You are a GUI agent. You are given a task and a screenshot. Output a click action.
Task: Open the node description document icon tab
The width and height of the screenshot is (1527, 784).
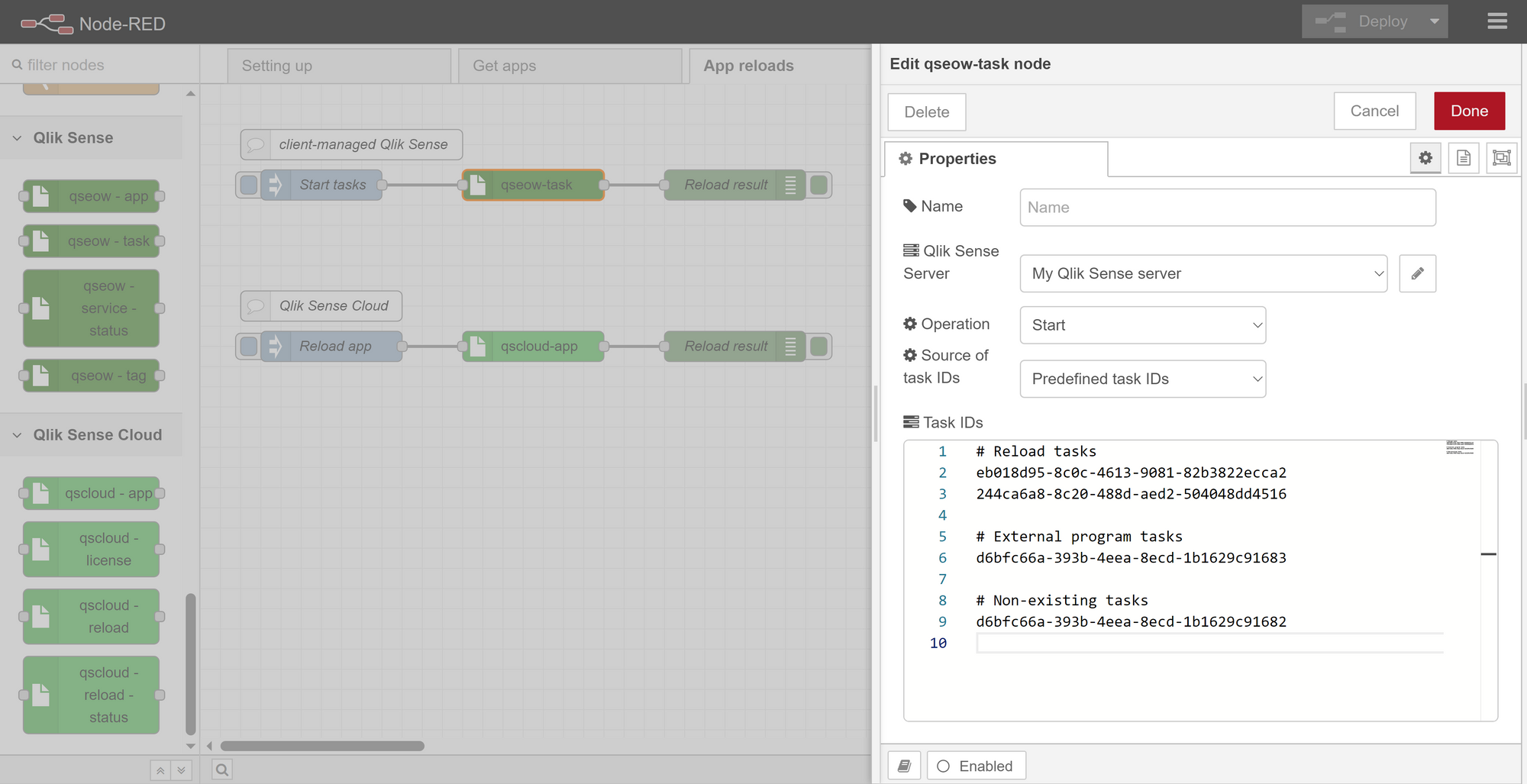pos(1464,158)
